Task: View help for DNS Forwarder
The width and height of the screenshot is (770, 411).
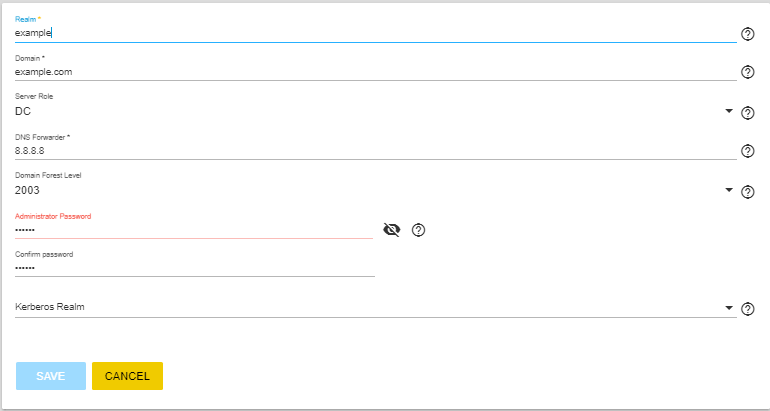Action: coord(747,151)
